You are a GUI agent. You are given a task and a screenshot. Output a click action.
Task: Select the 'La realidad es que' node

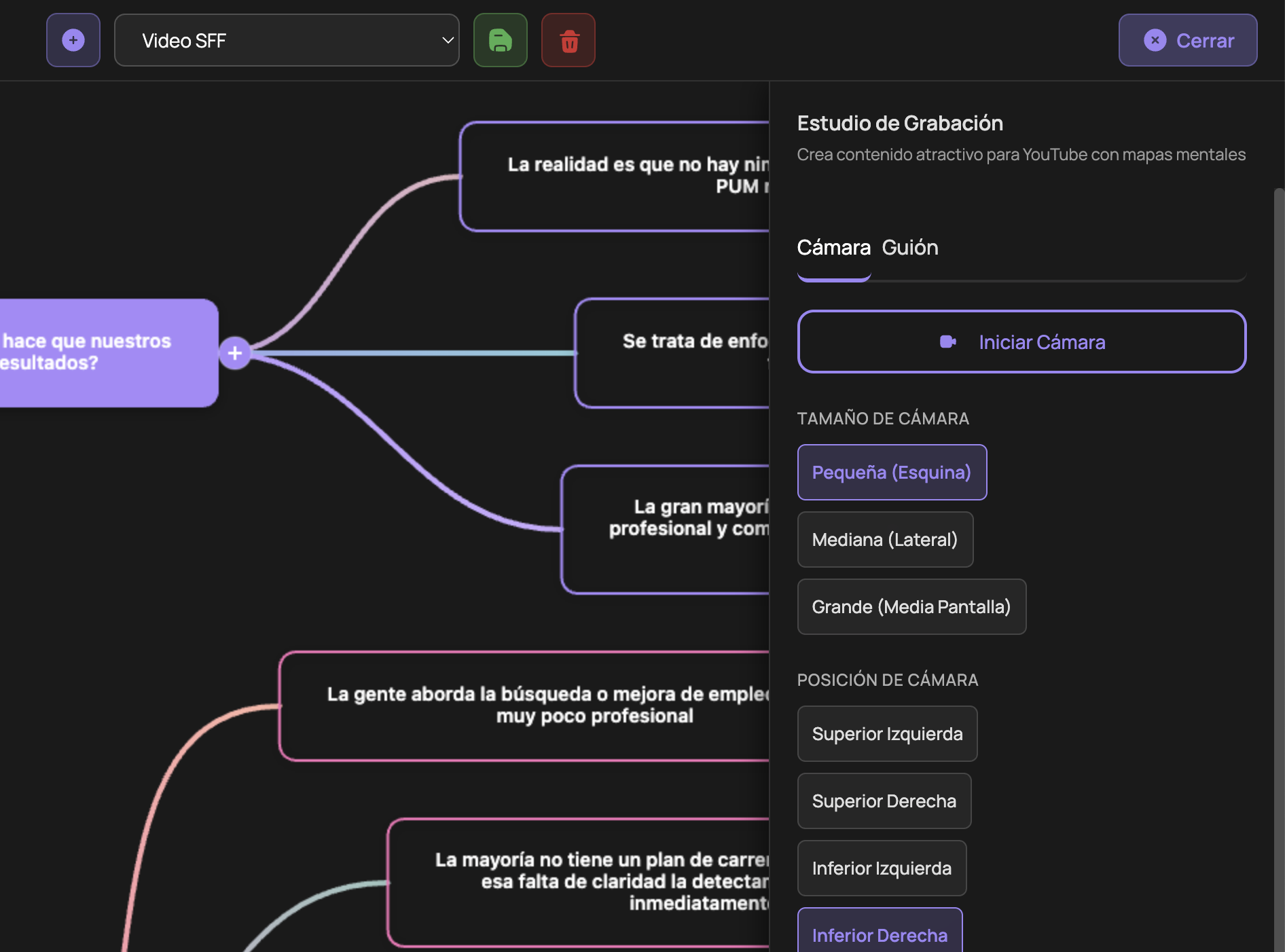pos(614,177)
